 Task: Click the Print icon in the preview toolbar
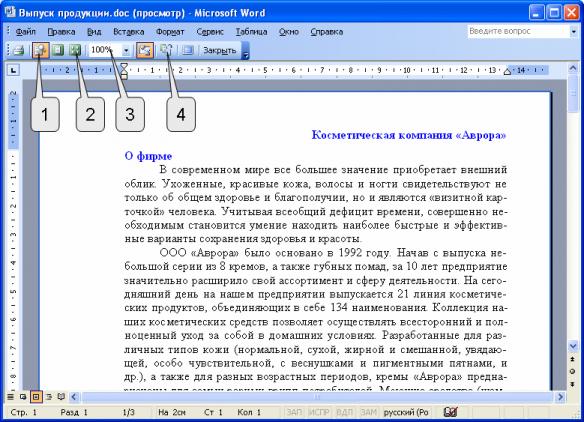pos(19,50)
